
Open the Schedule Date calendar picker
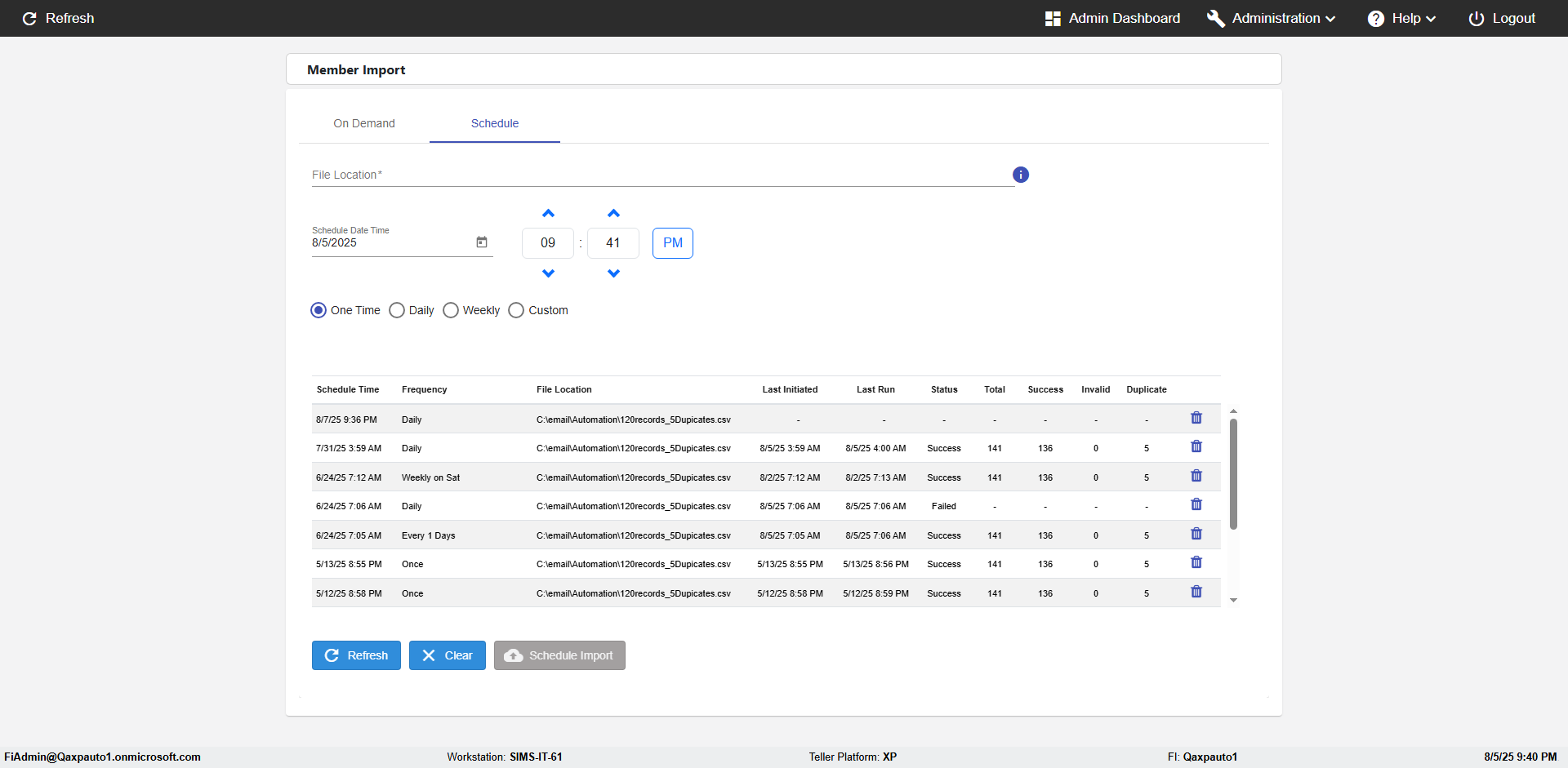coord(482,242)
